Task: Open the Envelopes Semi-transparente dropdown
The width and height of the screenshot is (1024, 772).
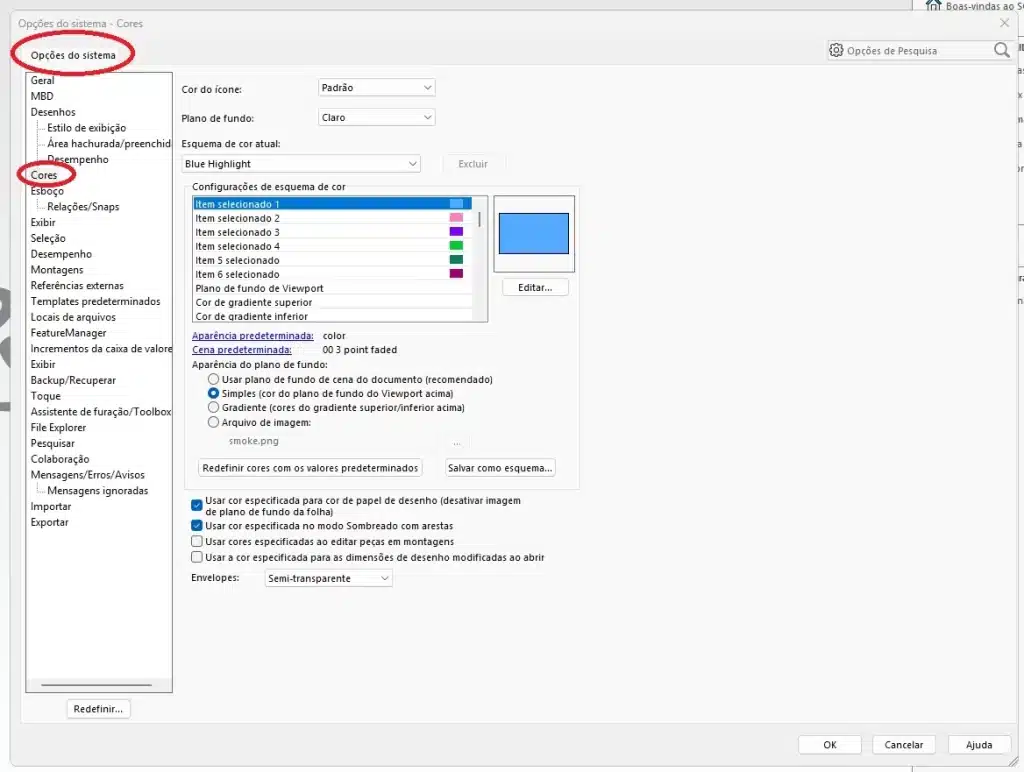Action: pyautogui.click(x=328, y=578)
